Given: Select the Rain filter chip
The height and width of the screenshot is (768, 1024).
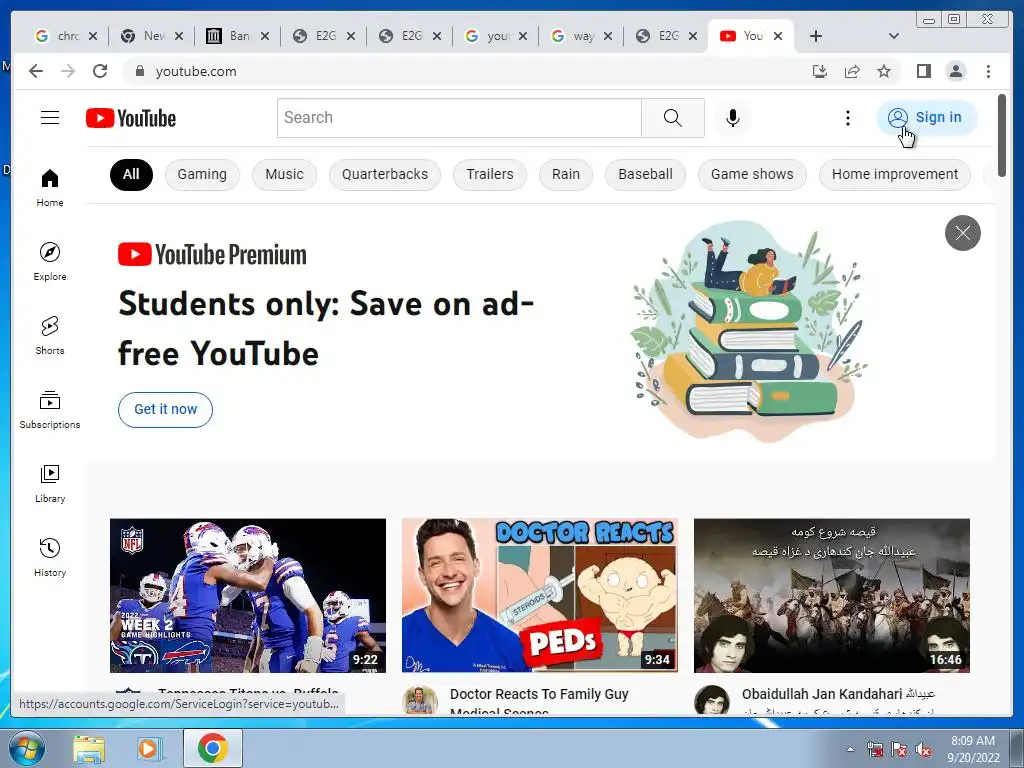Looking at the screenshot, I should click(566, 174).
